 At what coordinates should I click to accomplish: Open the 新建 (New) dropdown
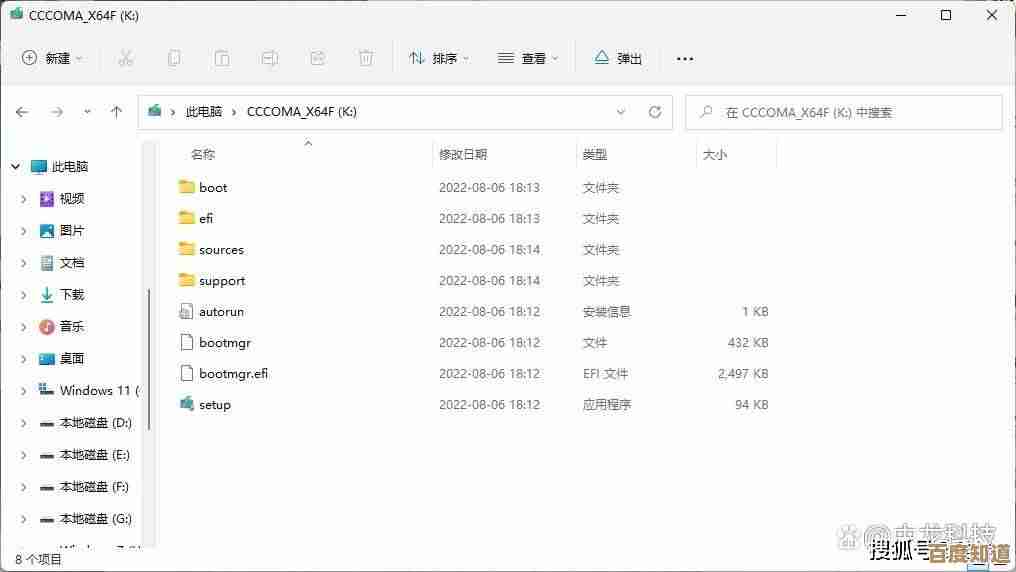52,58
